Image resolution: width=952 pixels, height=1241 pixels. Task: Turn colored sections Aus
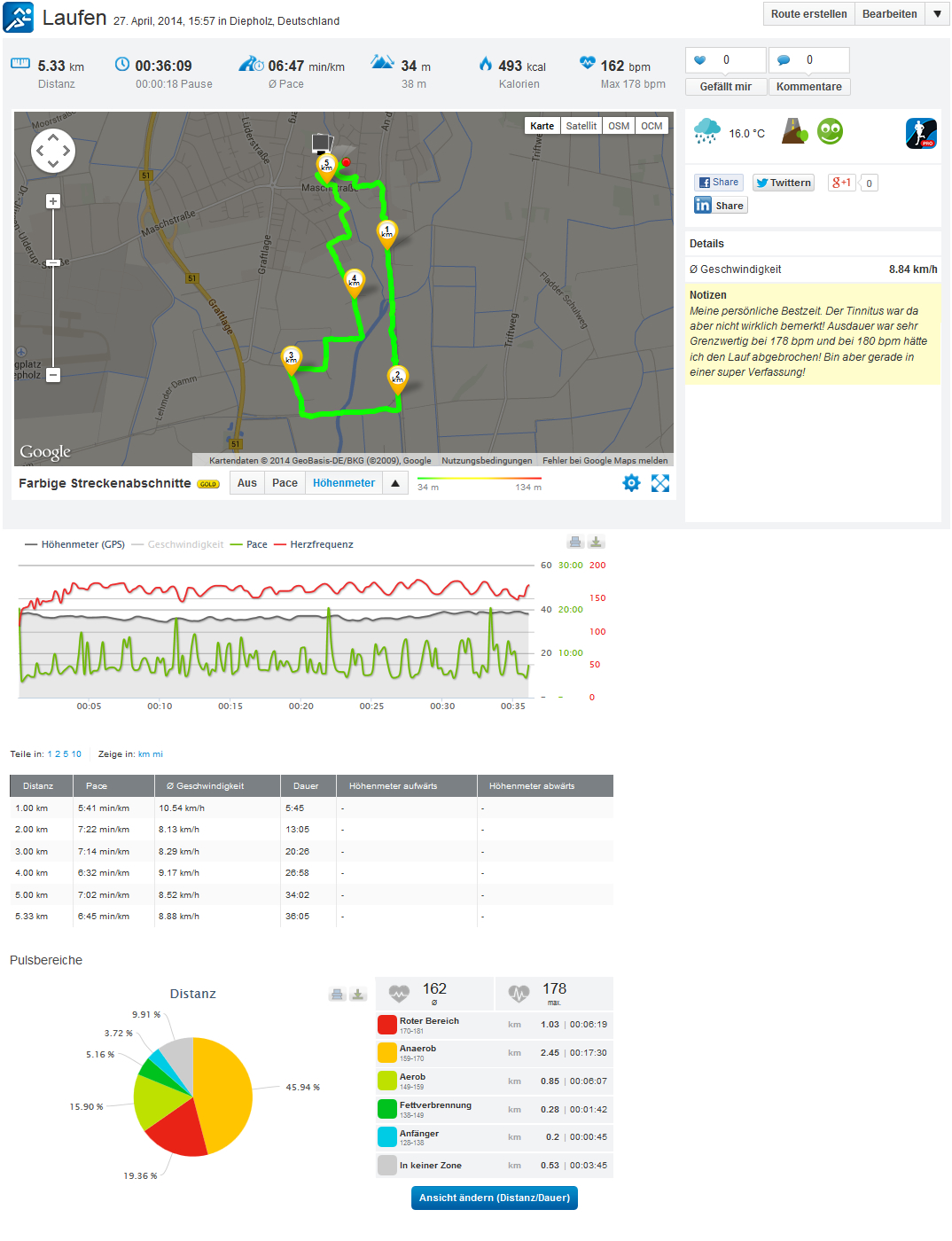point(247,483)
